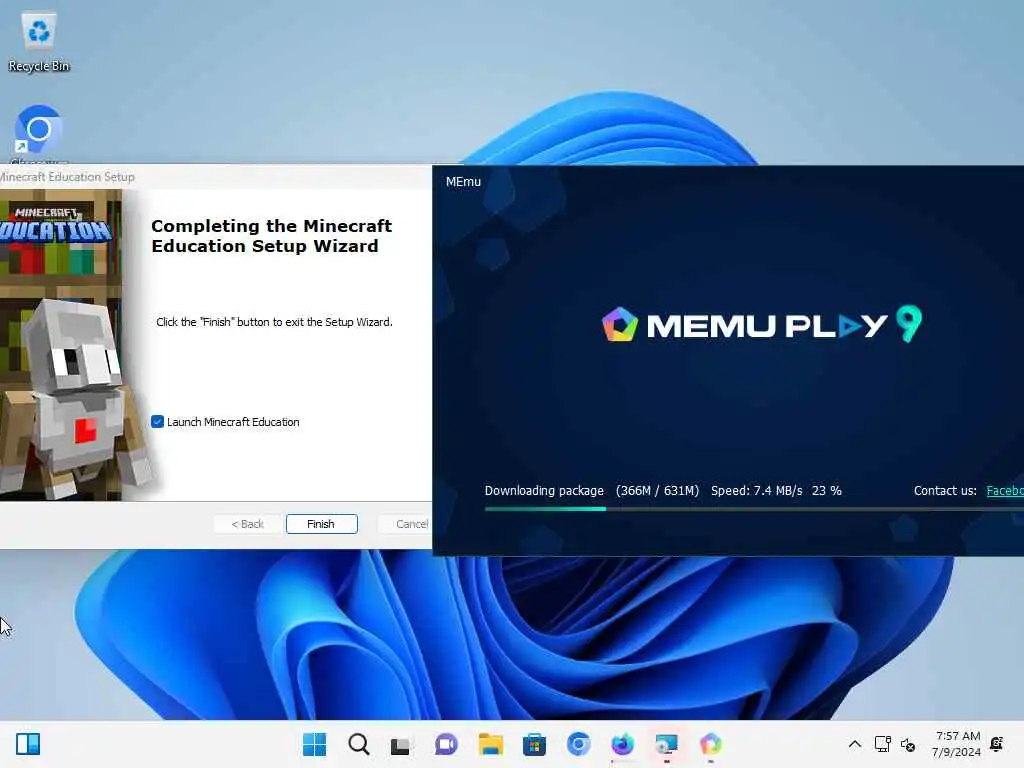Image resolution: width=1024 pixels, height=768 pixels.
Task: Click the '(366M / 631M)' size text
Action: point(657,490)
